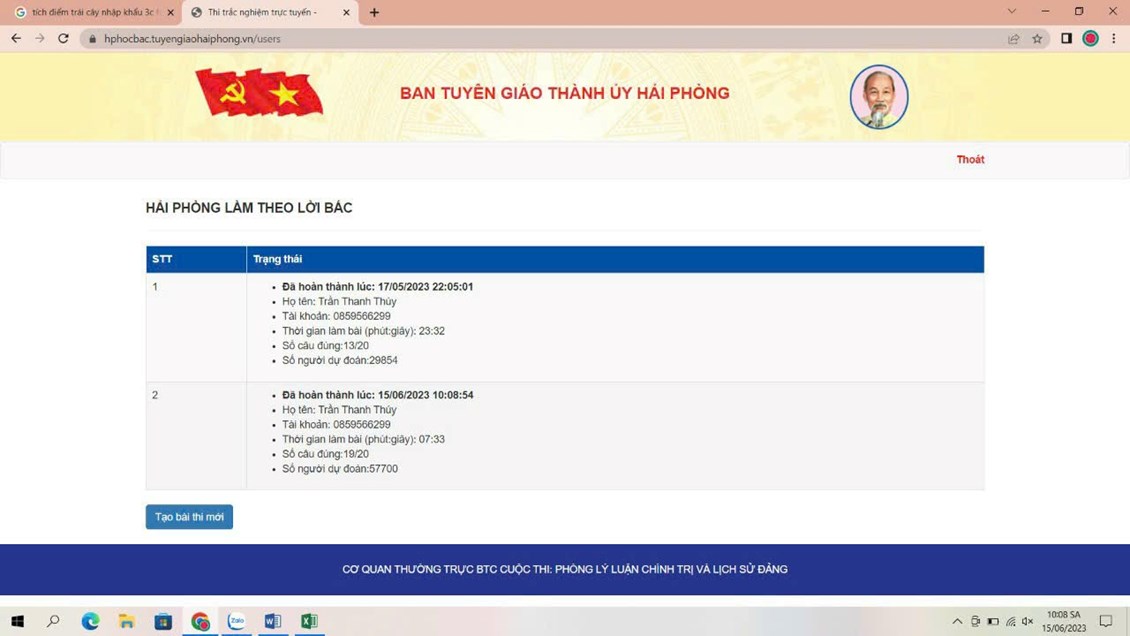Select the Thi trắc nghiệm trực tuyến tab
Viewport: 1130px width, 636px height.
(262, 13)
